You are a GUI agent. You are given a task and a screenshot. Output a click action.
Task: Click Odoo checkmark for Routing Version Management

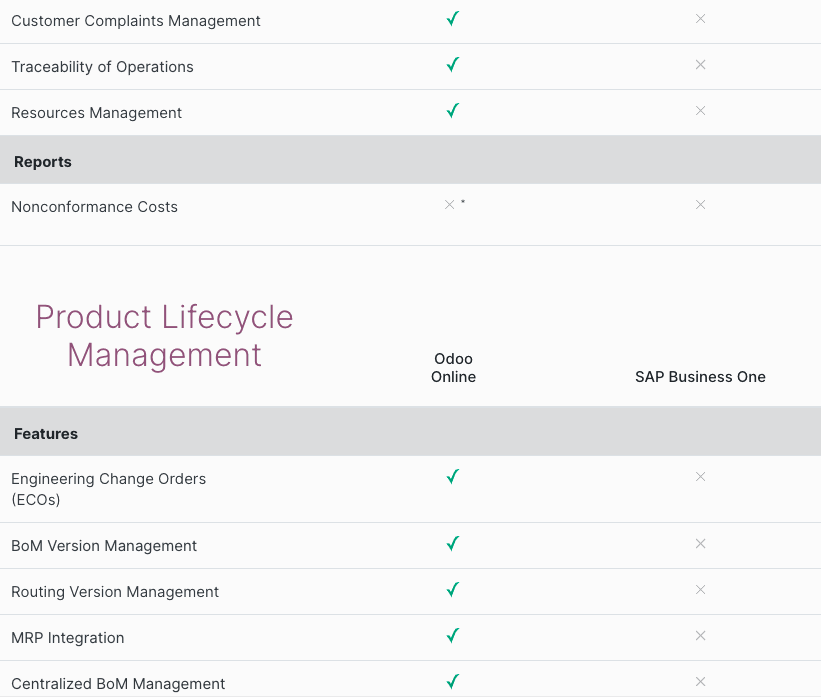click(453, 590)
